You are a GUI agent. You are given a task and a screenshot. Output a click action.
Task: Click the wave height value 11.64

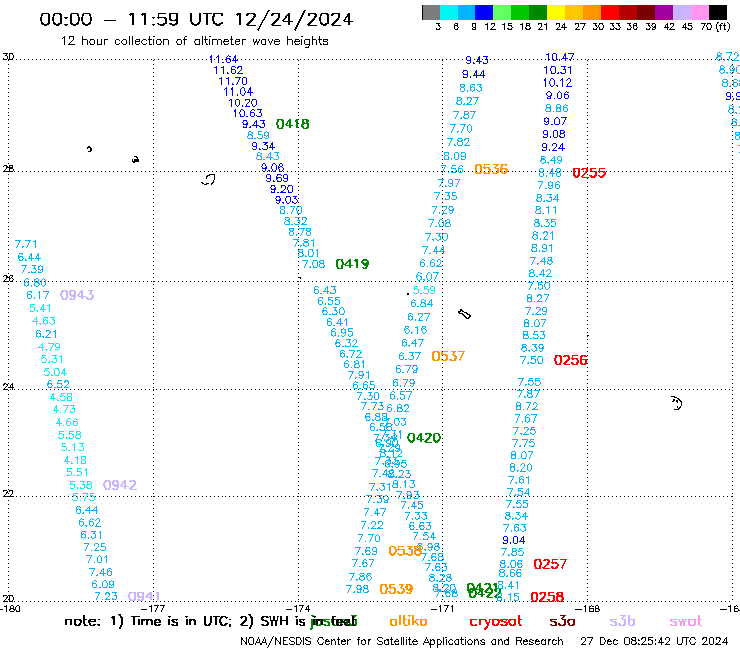223,59
